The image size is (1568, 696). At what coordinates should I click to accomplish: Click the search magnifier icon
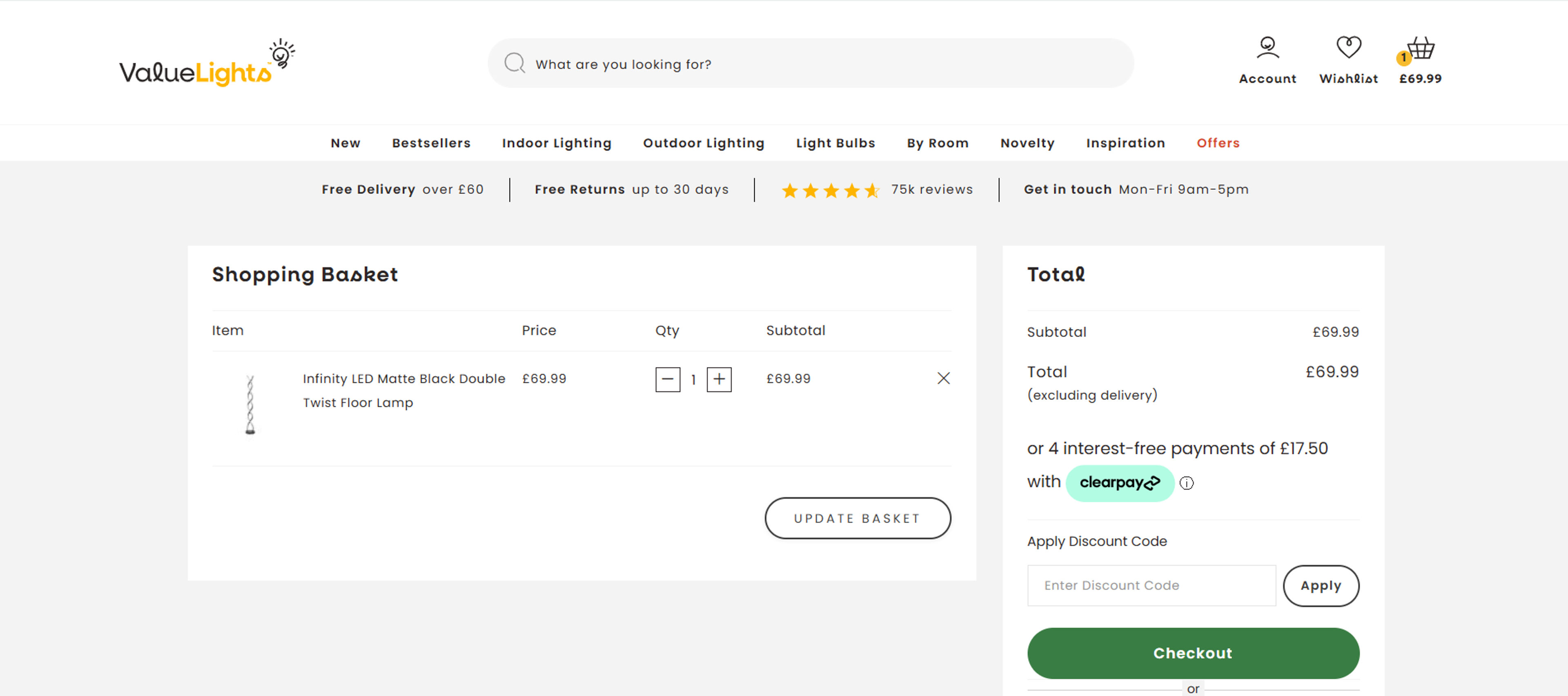514,63
